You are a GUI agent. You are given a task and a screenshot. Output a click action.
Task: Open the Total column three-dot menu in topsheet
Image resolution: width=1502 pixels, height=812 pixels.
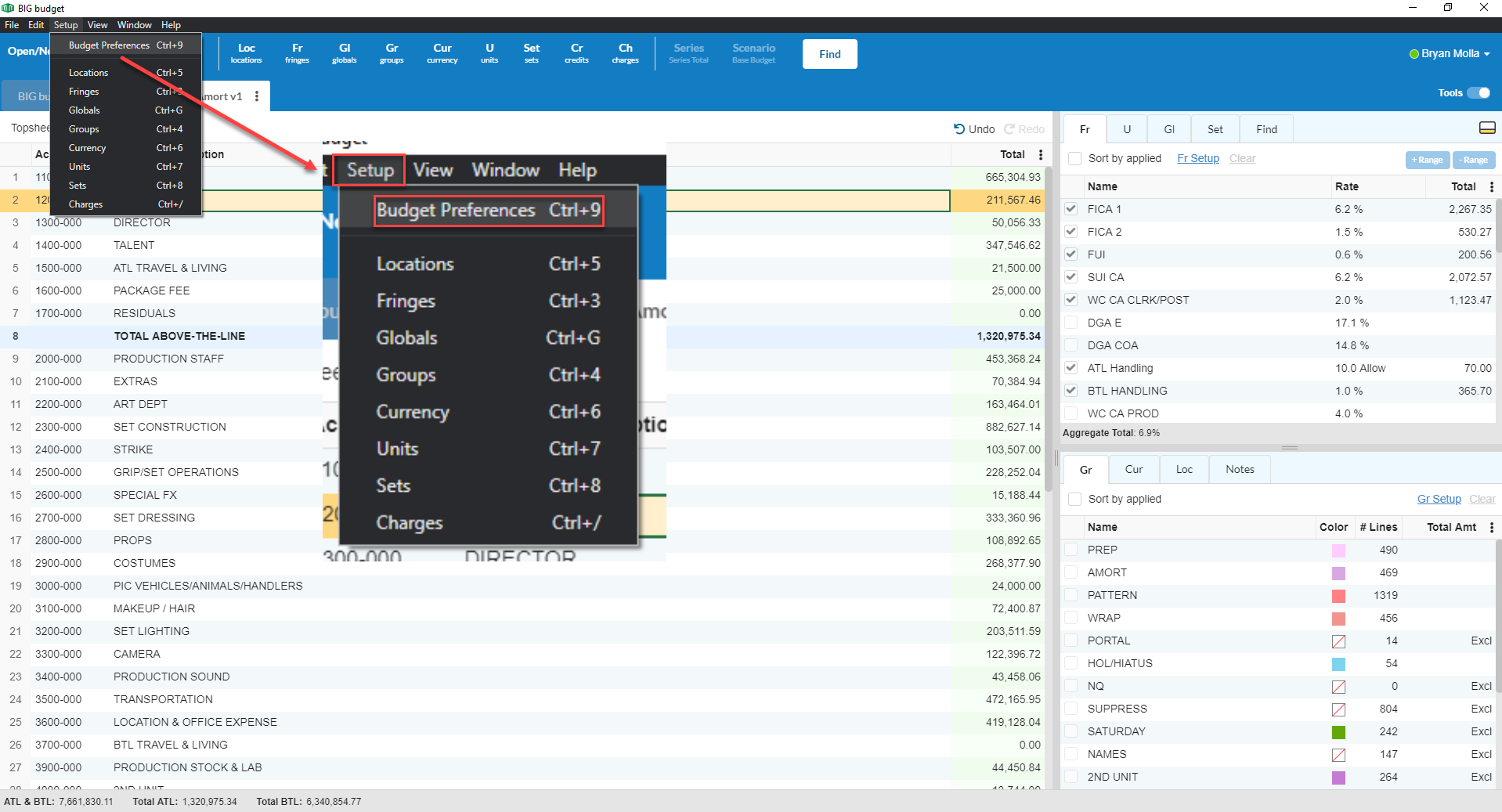tap(1041, 154)
